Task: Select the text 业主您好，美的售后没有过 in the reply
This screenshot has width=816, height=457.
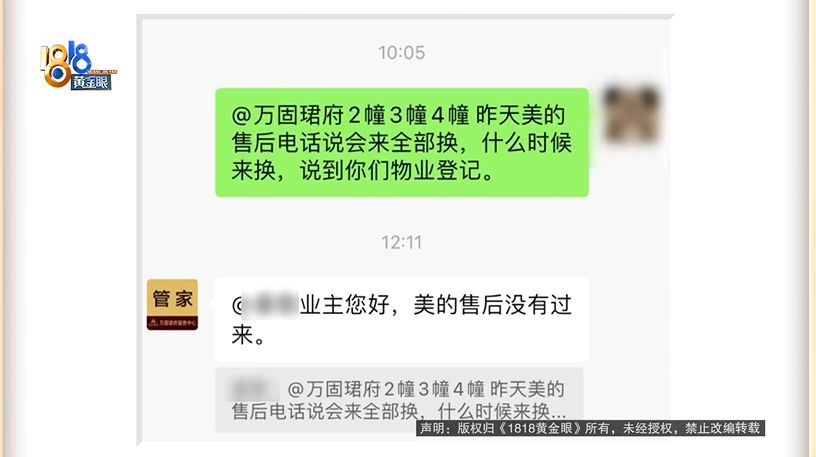Action: (436, 305)
